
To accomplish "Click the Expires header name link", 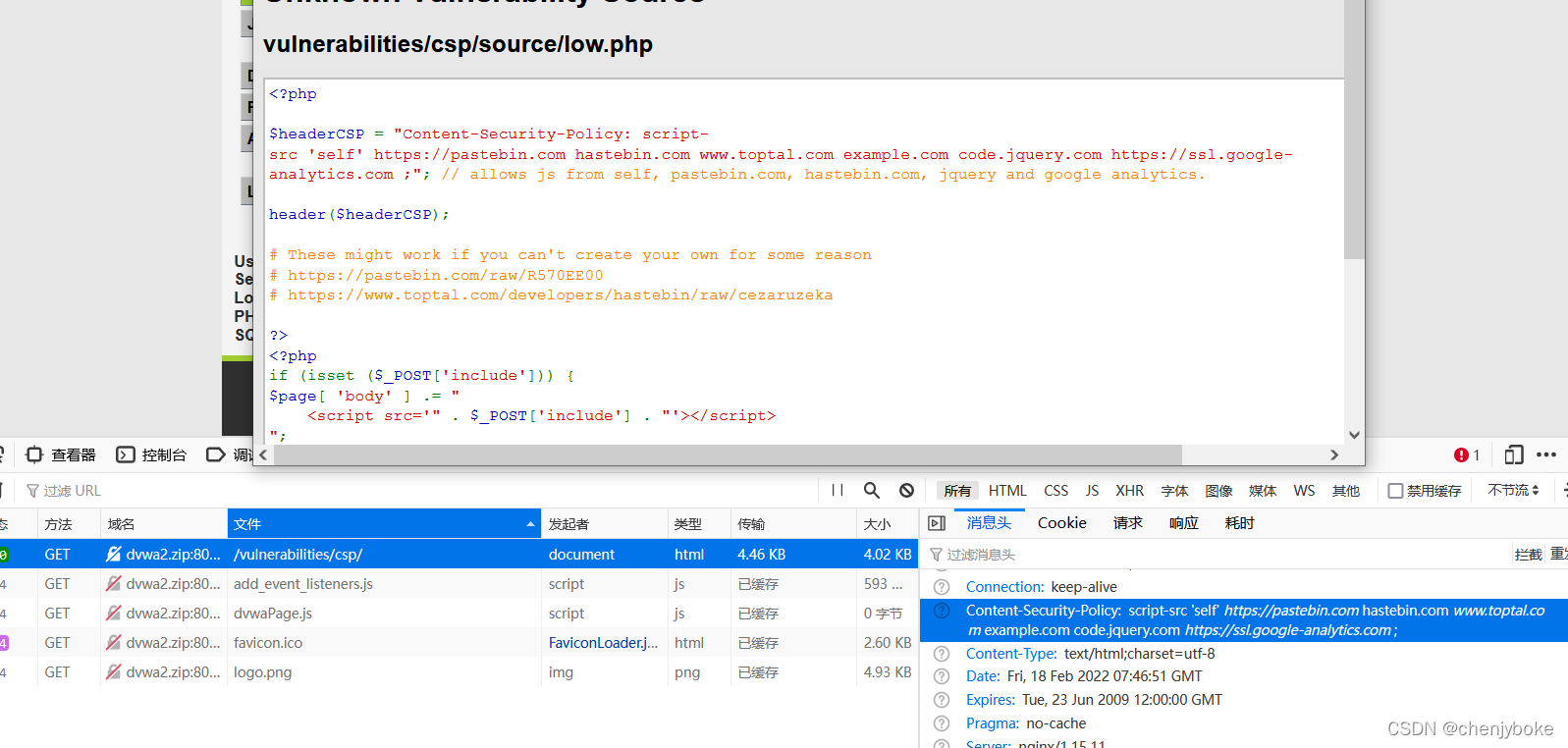I will click(x=990, y=700).
